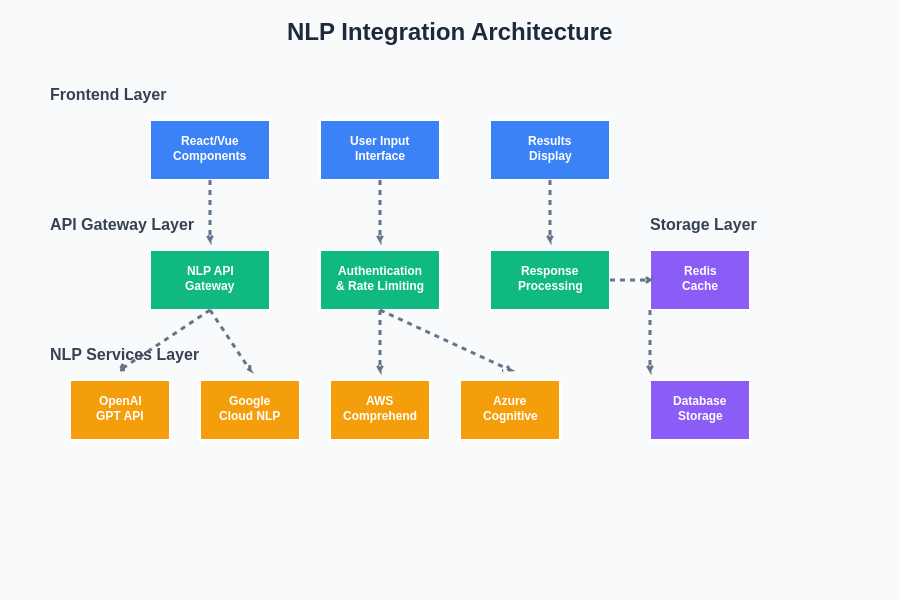Click arrow between Response Processing and Redis Cache

click(630, 280)
